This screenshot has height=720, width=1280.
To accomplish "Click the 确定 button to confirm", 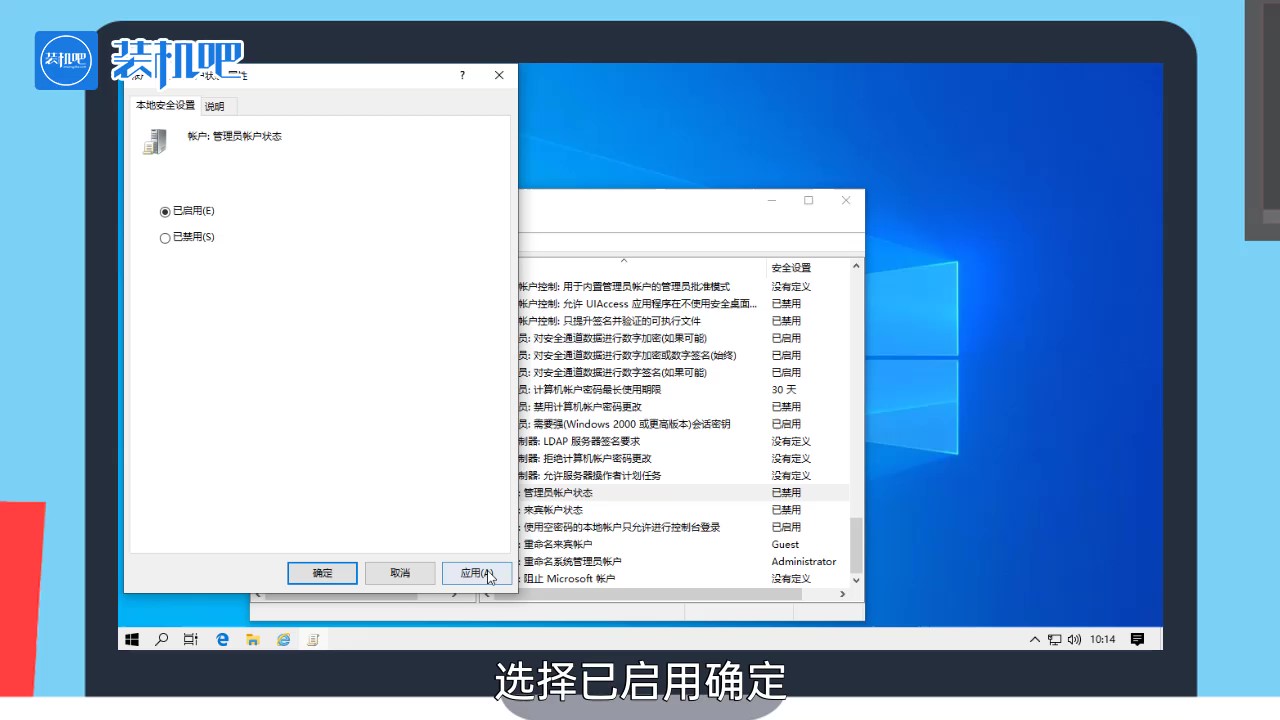I will tap(322, 572).
